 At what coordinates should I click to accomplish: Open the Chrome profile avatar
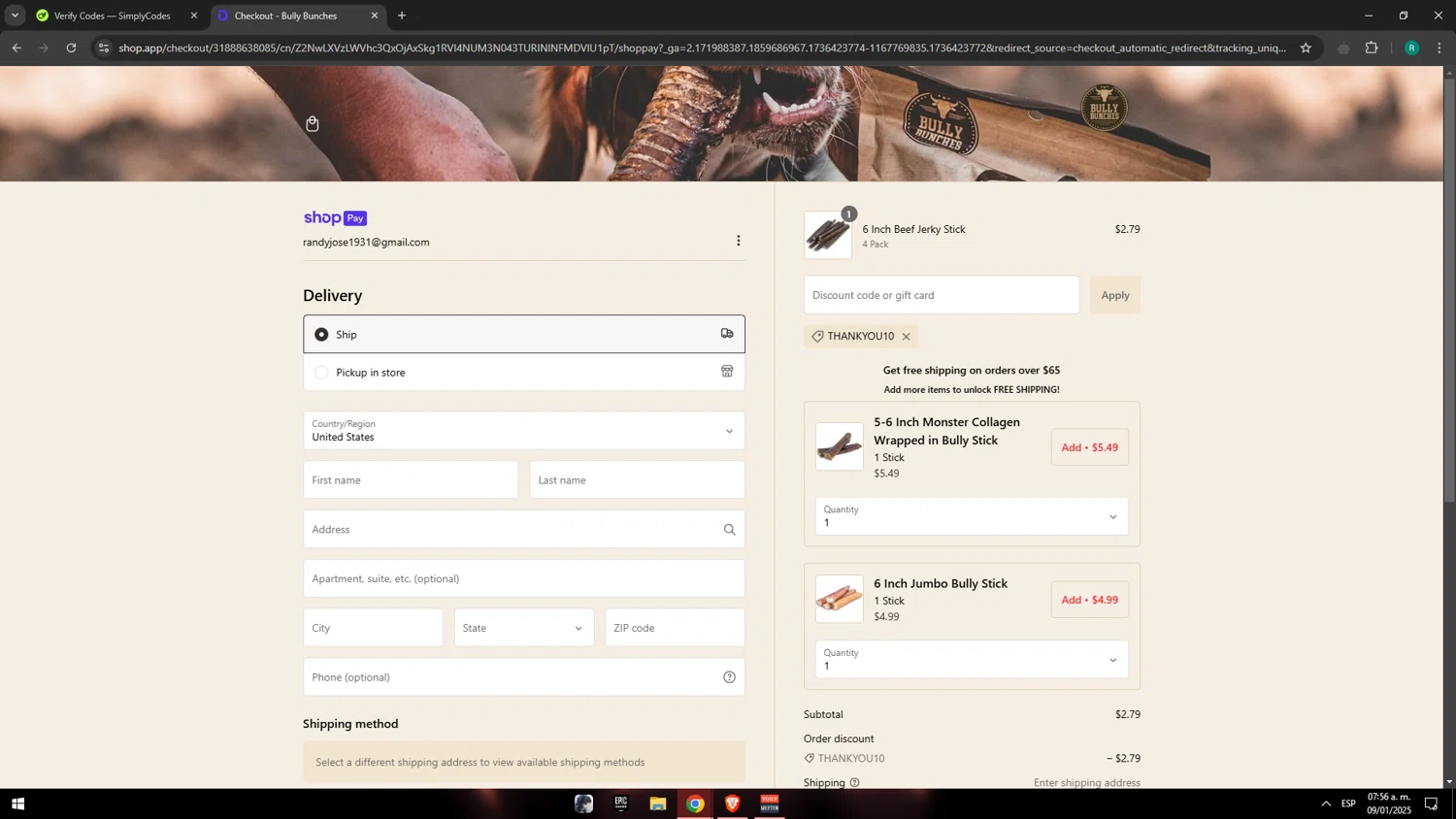pos(1411,48)
